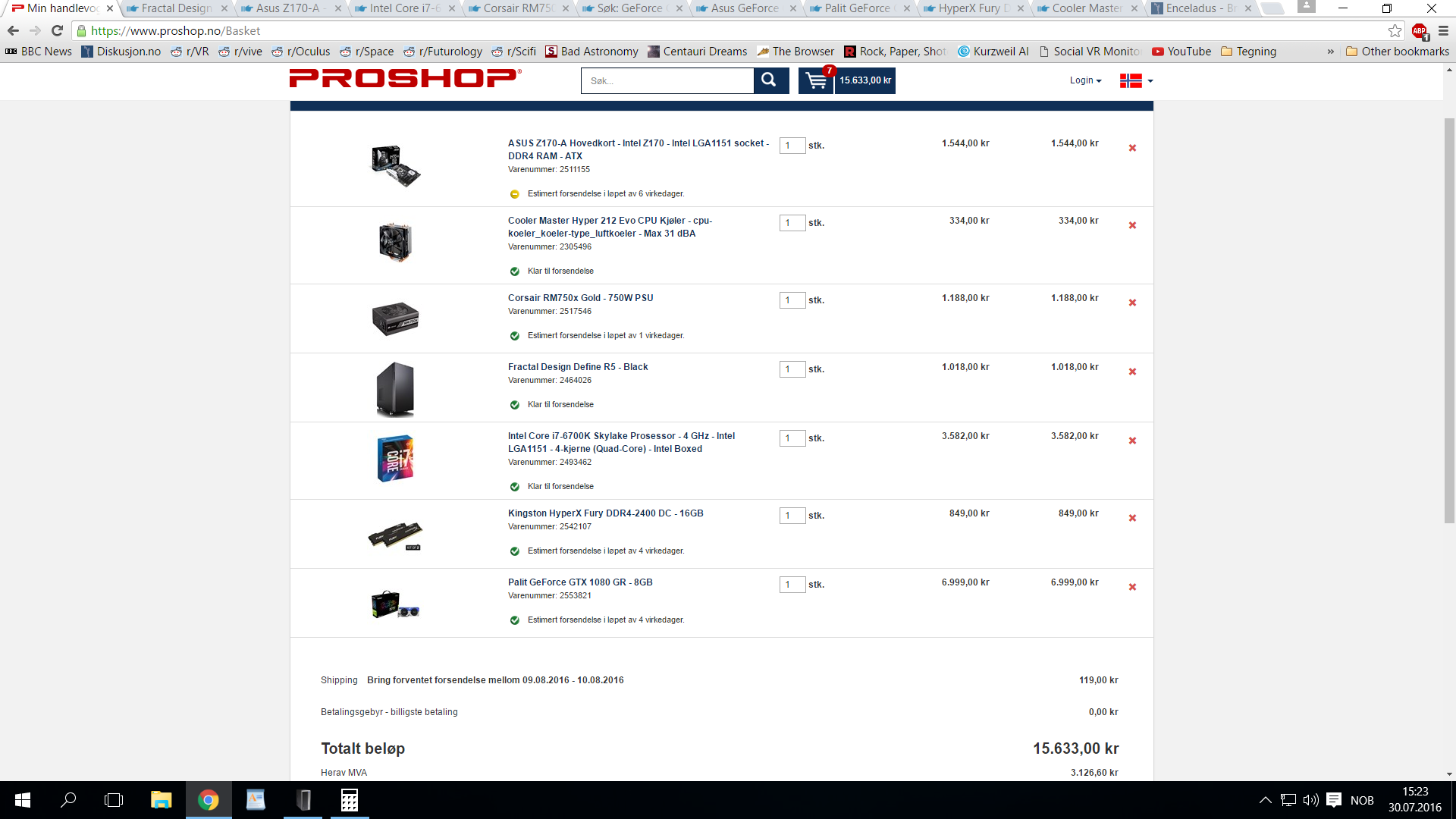Remove Cooler Master Hyper 212 Evo item
Viewport: 1456px width, 819px height.
pos(1132,225)
